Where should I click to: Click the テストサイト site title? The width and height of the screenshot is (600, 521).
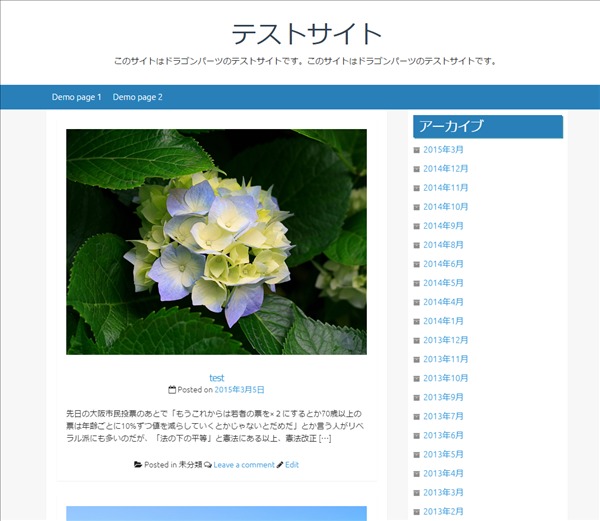306,34
